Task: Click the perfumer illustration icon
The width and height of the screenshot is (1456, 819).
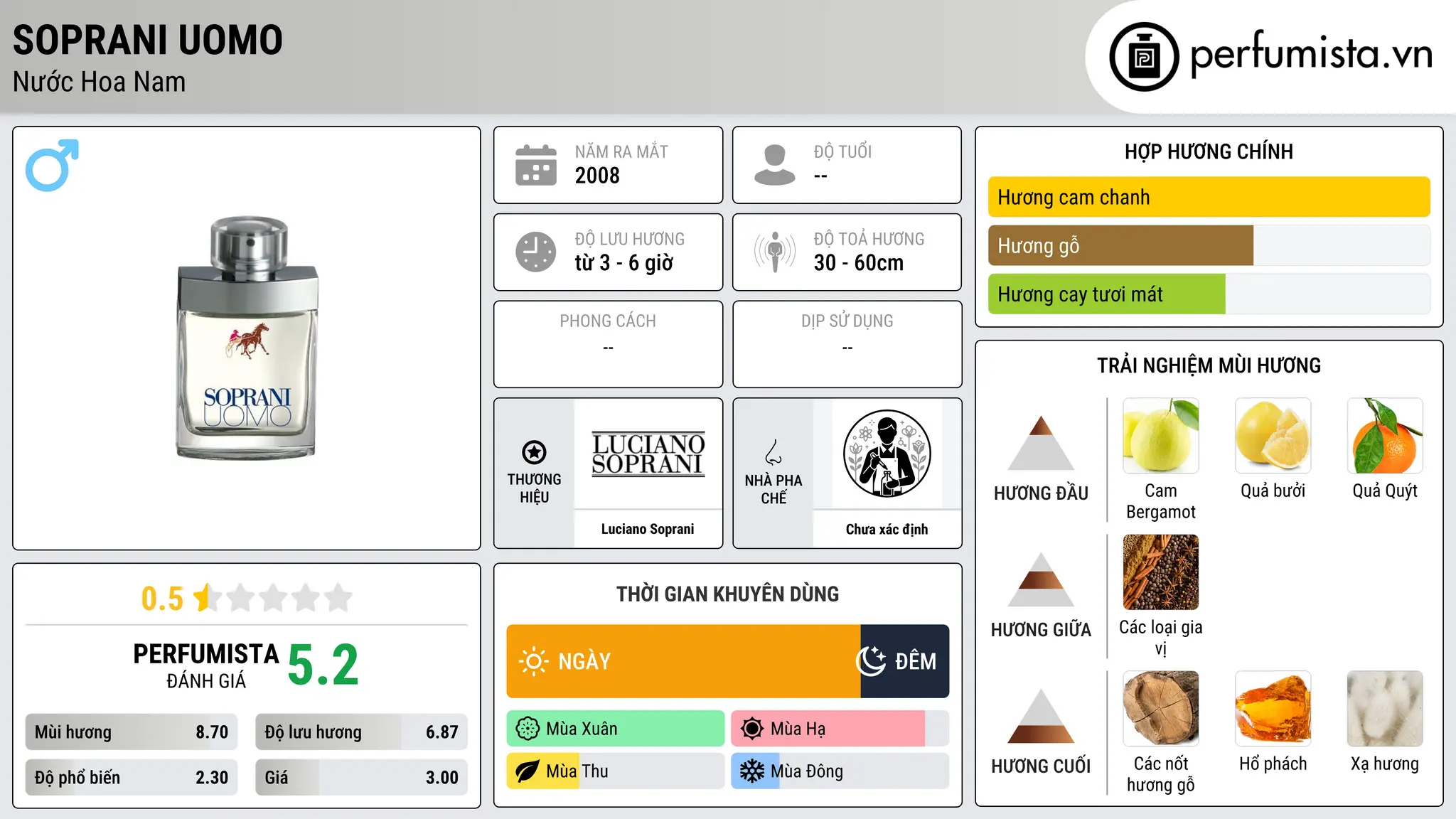Action: (x=887, y=454)
